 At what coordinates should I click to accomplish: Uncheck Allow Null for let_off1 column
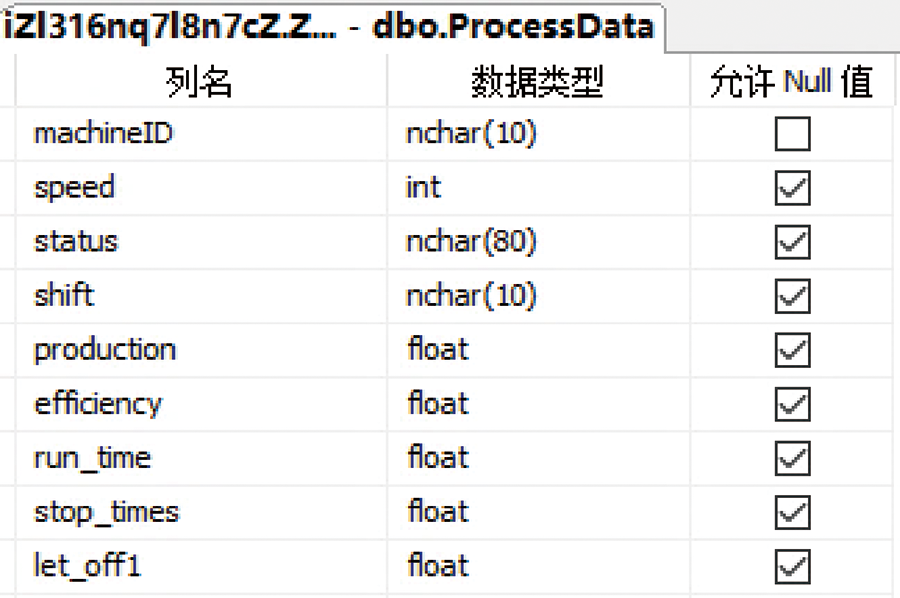coord(792,566)
